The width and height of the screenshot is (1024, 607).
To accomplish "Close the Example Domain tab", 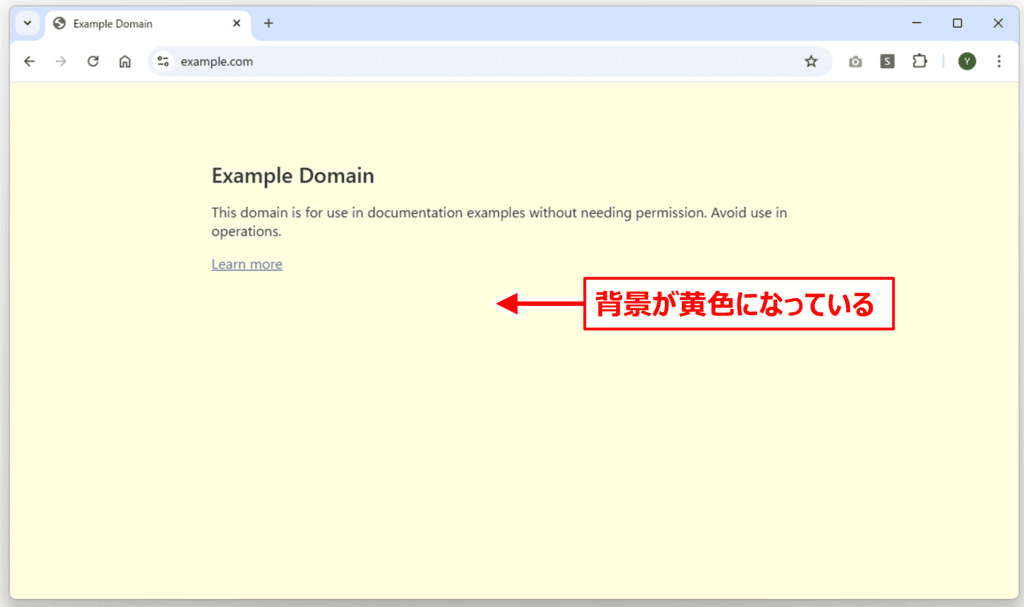I will (236, 23).
